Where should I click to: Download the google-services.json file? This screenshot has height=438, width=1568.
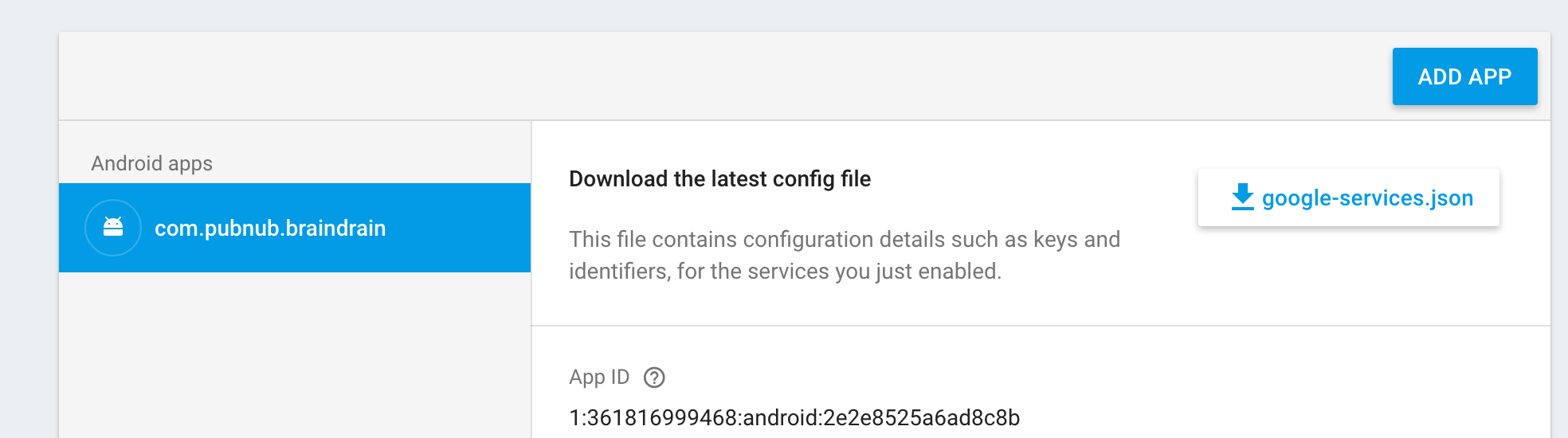coord(1366,198)
